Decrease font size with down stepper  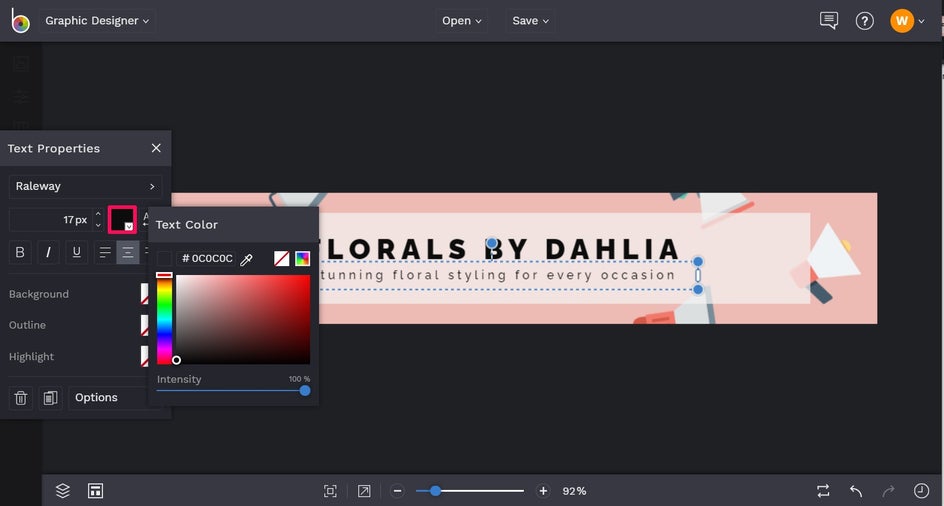(98, 225)
